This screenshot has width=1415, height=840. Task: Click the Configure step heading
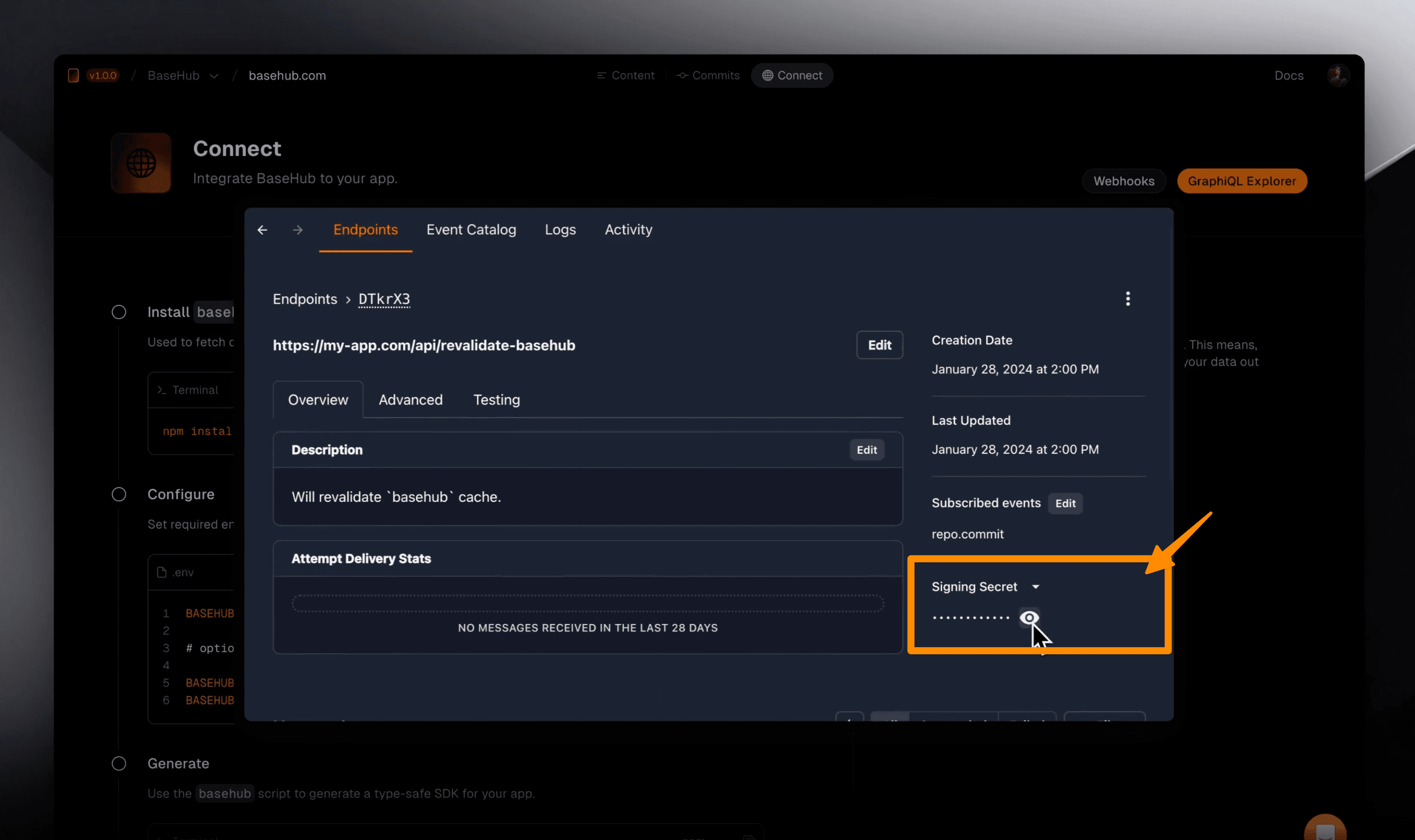click(181, 494)
